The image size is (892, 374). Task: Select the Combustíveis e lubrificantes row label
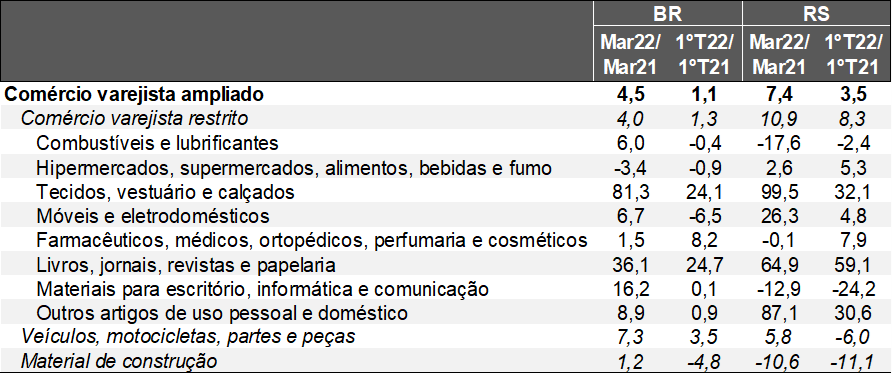coord(158,143)
